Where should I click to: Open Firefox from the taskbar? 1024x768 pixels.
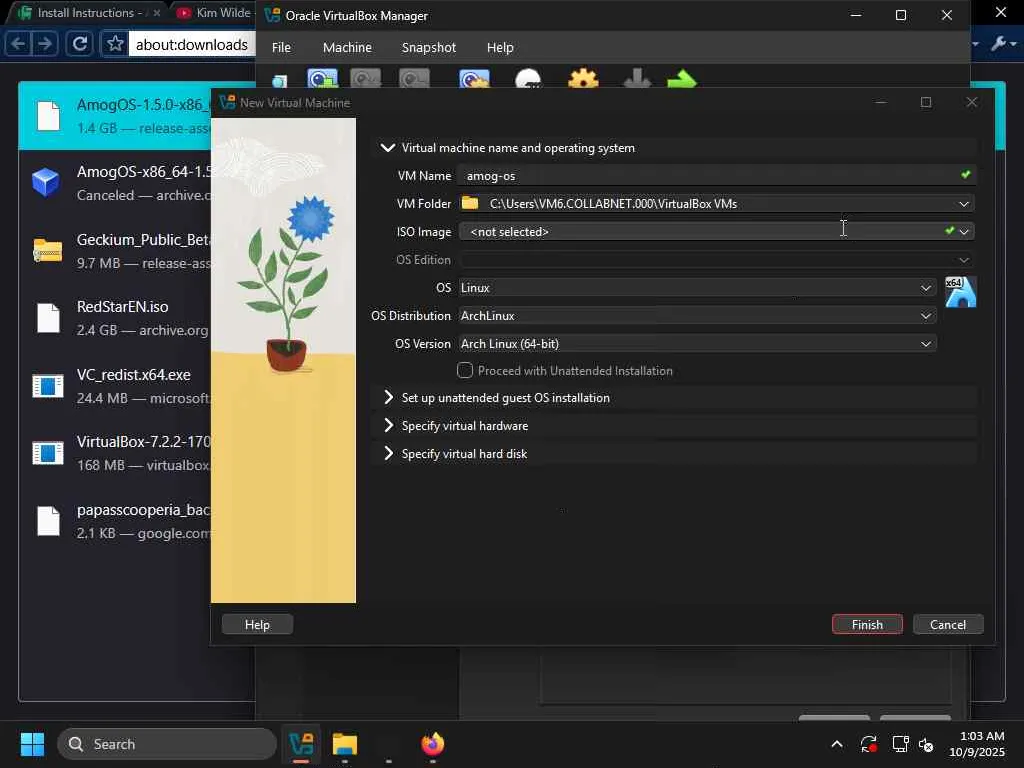432,744
